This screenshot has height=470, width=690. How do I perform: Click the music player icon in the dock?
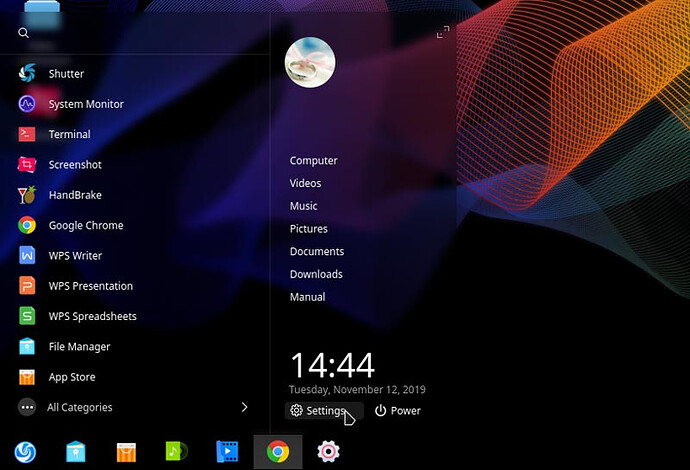click(x=176, y=452)
